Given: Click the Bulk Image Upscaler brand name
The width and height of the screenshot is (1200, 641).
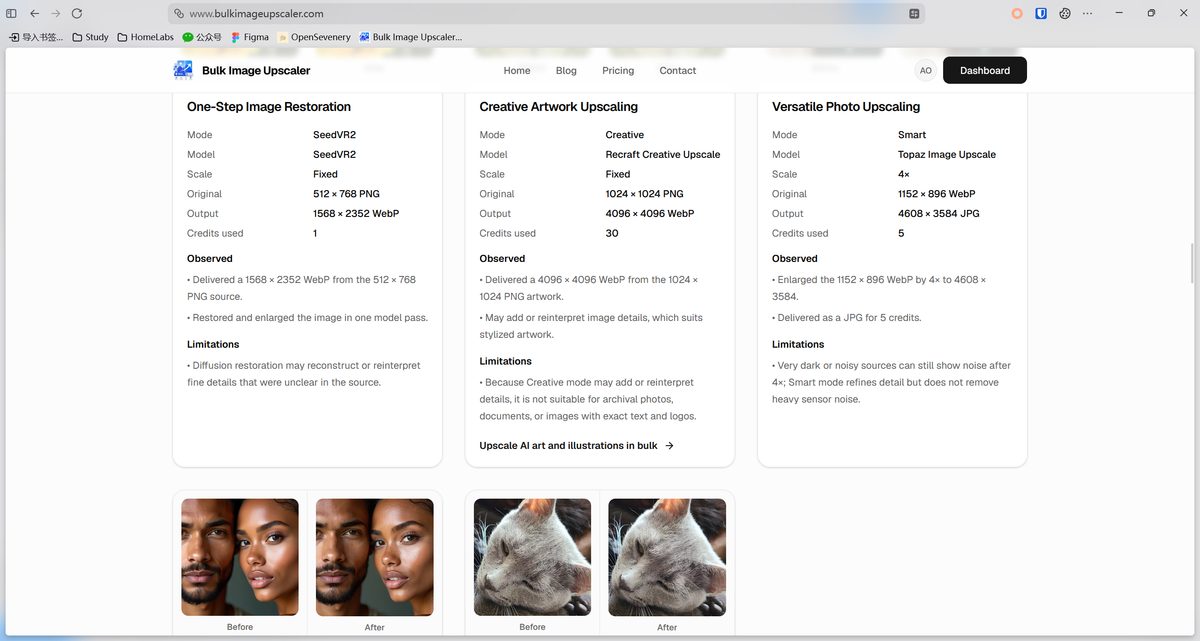Looking at the screenshot, I should pos(256,70).
